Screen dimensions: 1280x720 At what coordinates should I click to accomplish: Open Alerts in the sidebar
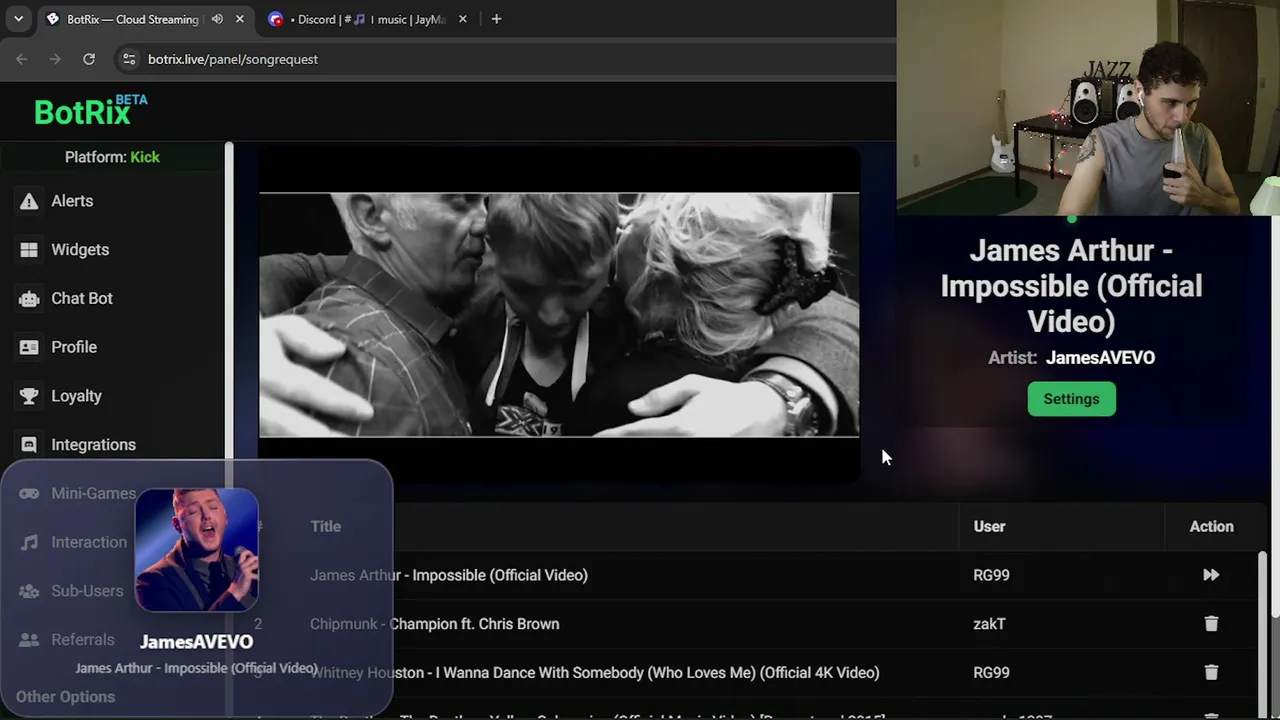coord(72,201)
